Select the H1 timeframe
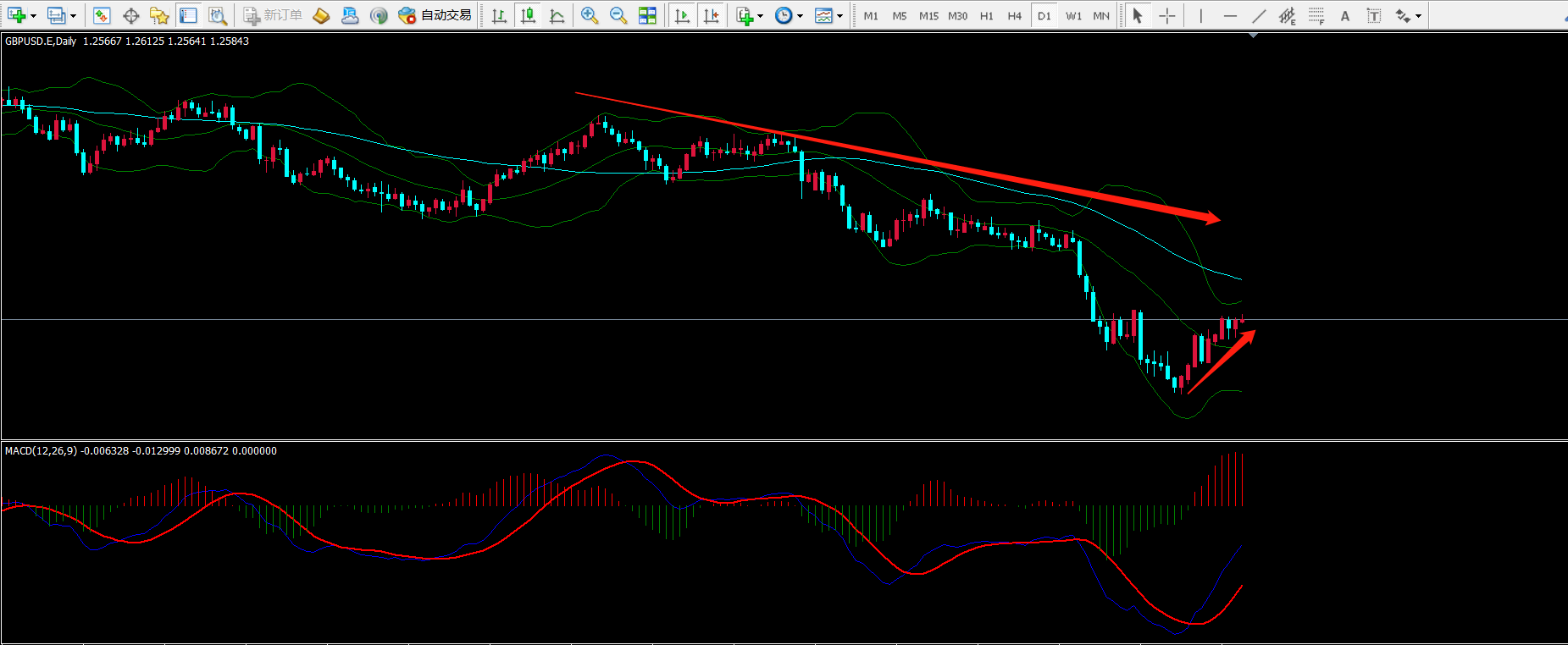1568x645 pixels. (x=987, y=15)
